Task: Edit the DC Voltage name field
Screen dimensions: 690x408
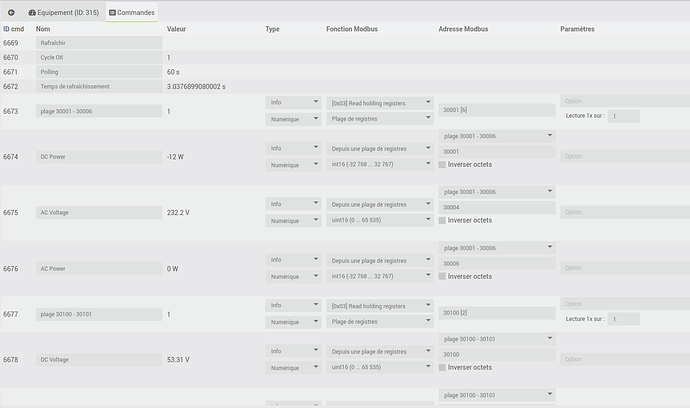Action: point(99,360)
